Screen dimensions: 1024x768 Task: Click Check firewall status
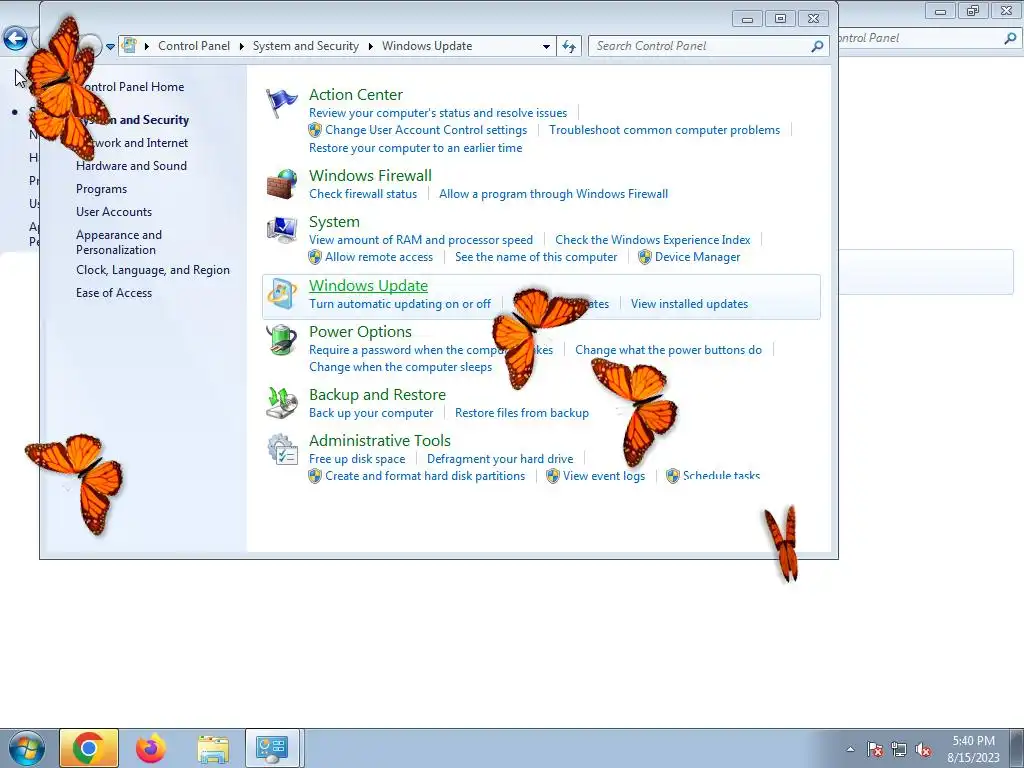363,193
